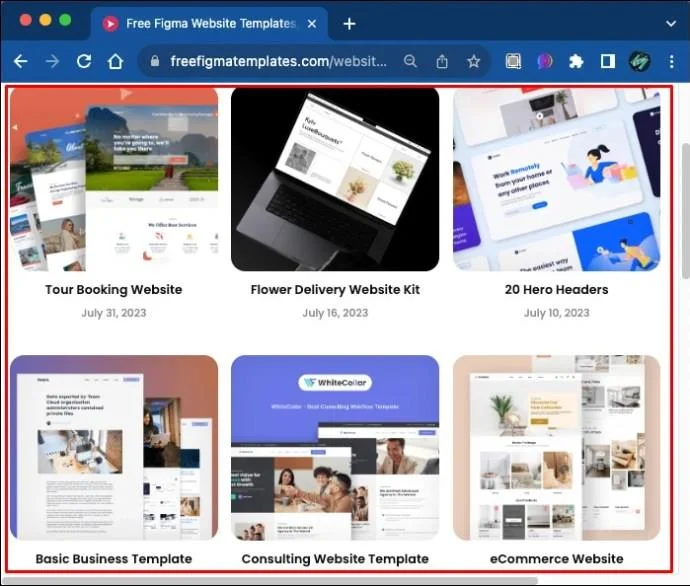
Task: Click the purple circular extension icon
Action: point(545,61)
